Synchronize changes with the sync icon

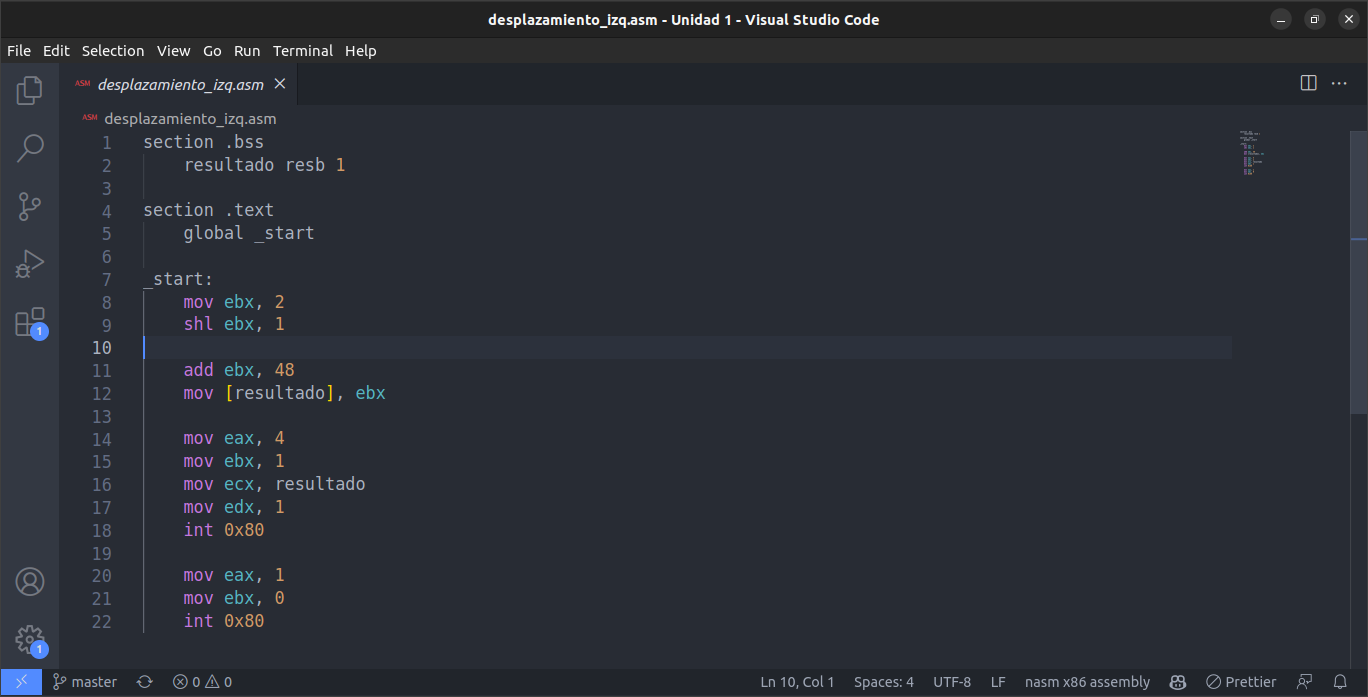pos(144,682)
